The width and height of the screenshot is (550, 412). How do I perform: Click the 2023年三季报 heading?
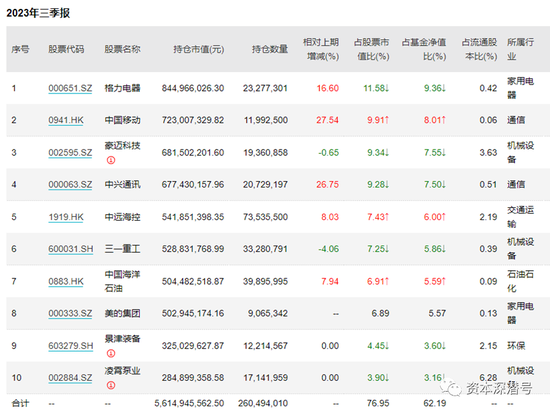(x=38, y=13)
